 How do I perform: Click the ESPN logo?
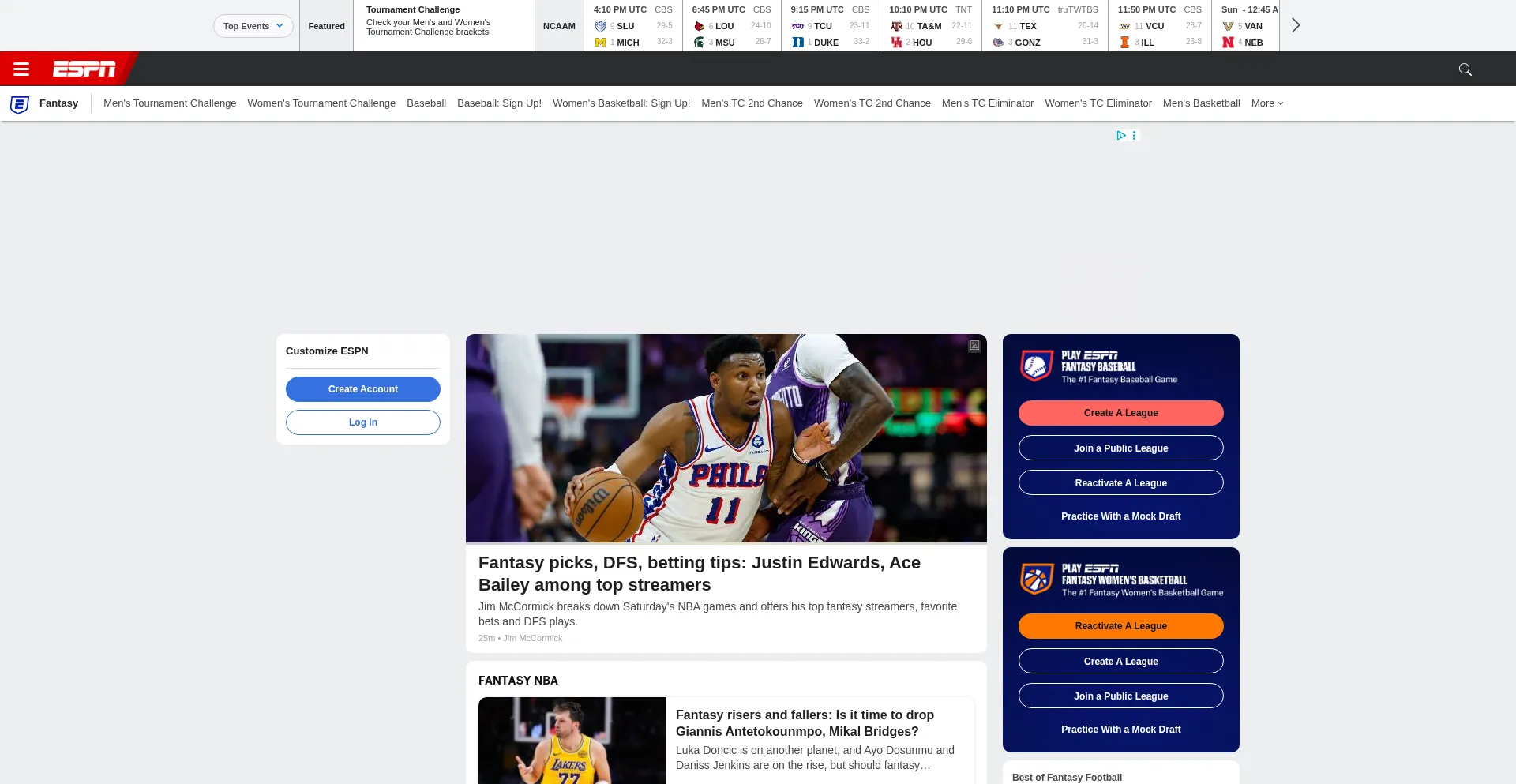click(84, 69)
